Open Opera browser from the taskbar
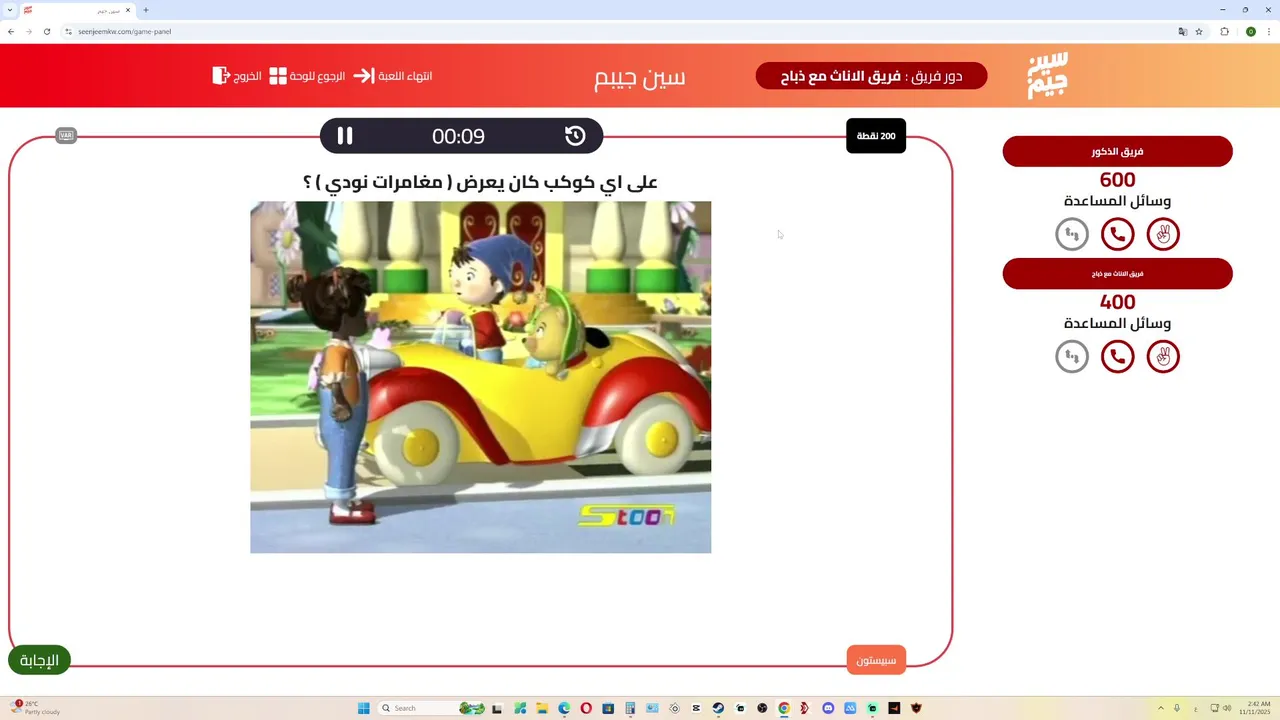Image resolution: width=1280 pixels, height=720 pixels. pos(586,708)
